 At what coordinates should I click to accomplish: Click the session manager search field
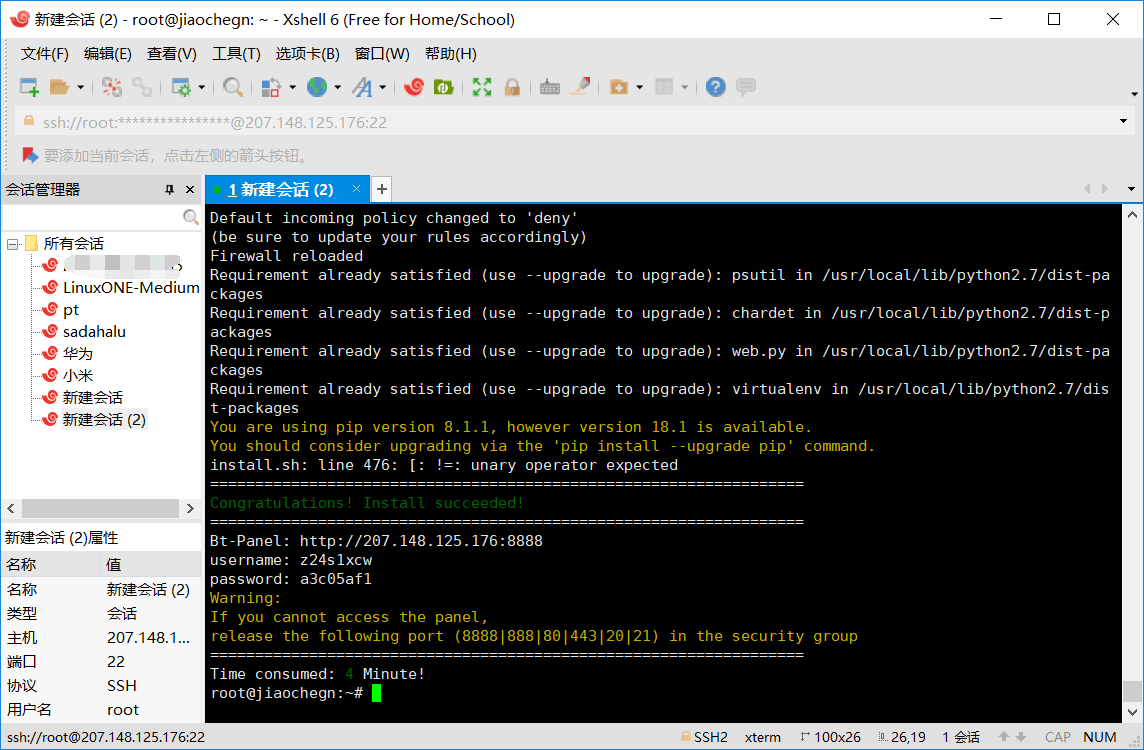pyautogui.click(x=92, y=217)
